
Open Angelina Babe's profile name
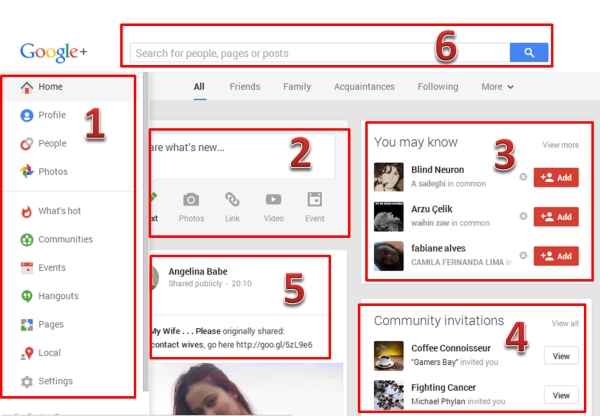coord(198,272)
